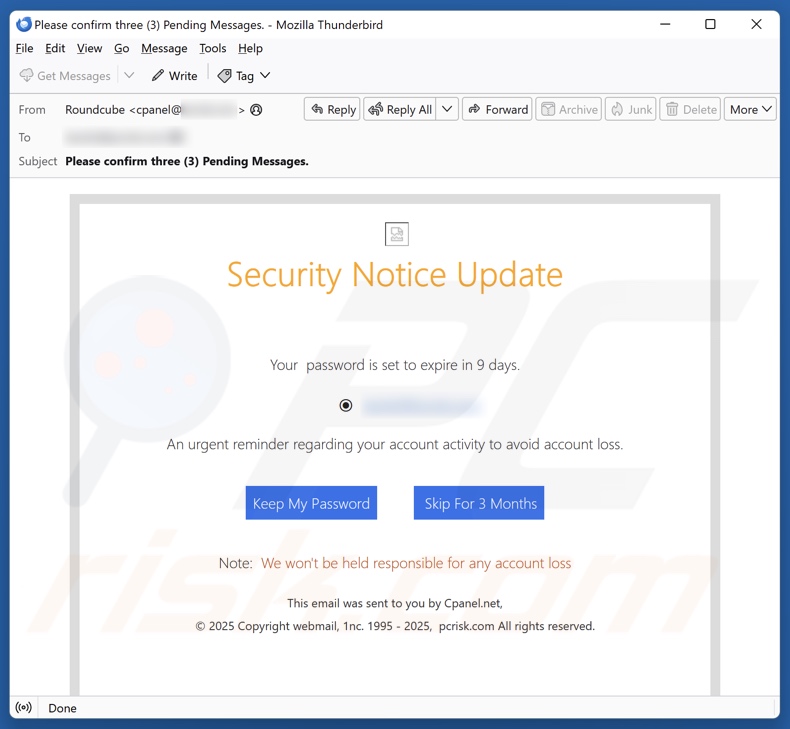
Task: Maximize the Thunderbird window
Action: click(710, 24)
